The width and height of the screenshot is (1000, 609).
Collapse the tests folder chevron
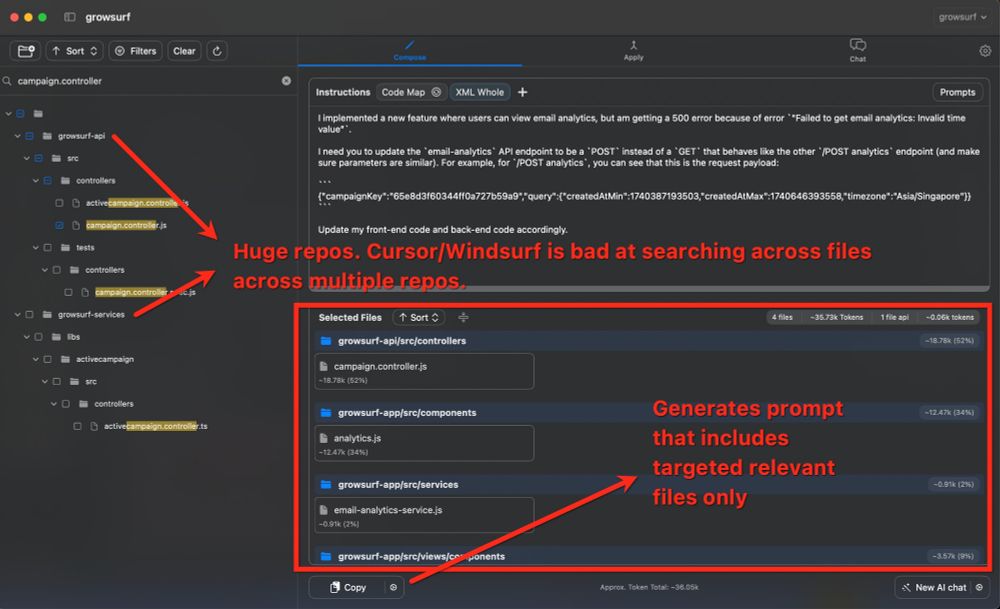(x=36, y=247)
